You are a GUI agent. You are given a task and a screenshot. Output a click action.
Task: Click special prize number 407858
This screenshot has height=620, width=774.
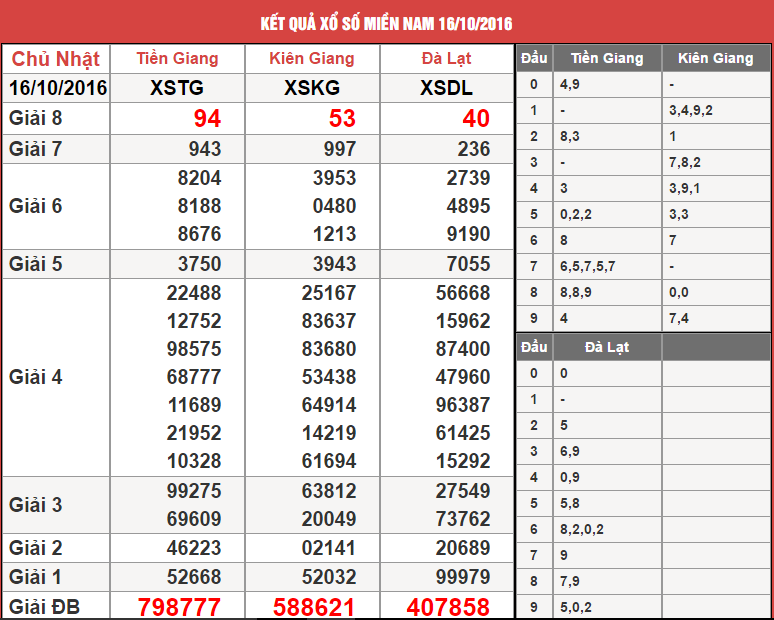coord(448,607)
